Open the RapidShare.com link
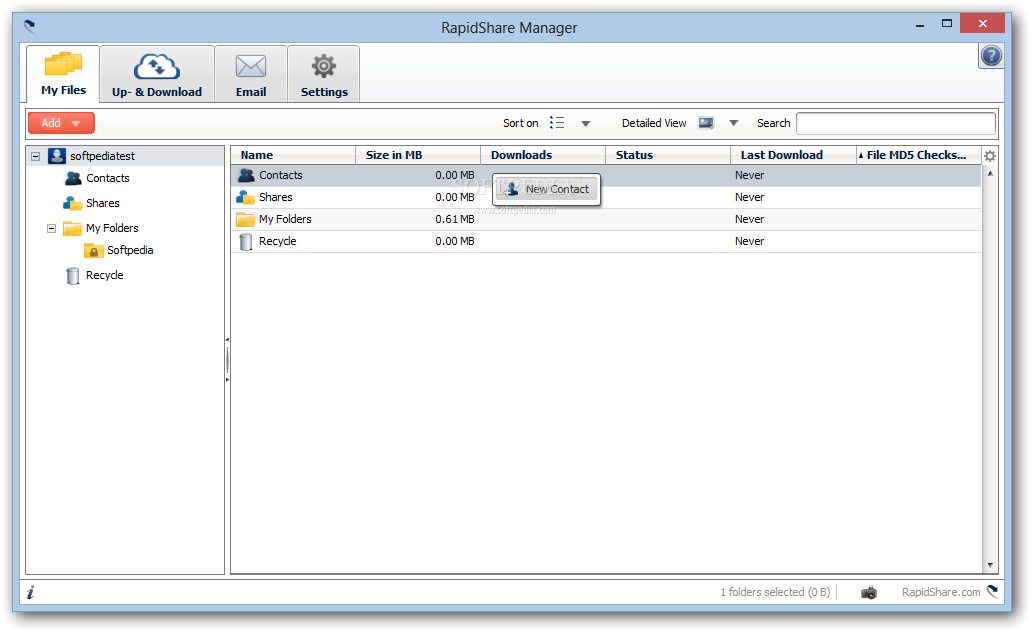 (x=941, y=592)
